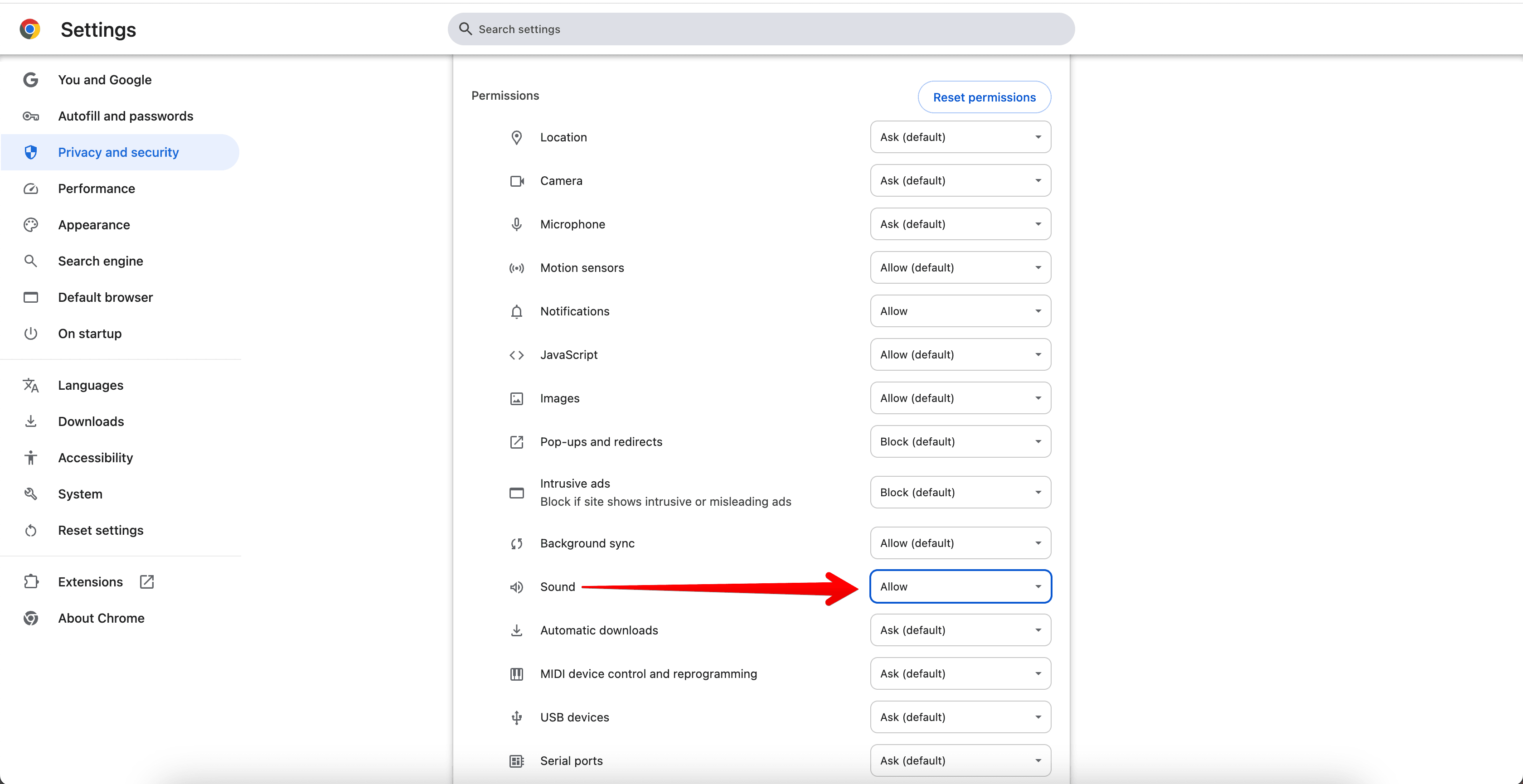Expand the Motion sensors dropdown
Screen dimensions: 1523x784
pos(960,267)
